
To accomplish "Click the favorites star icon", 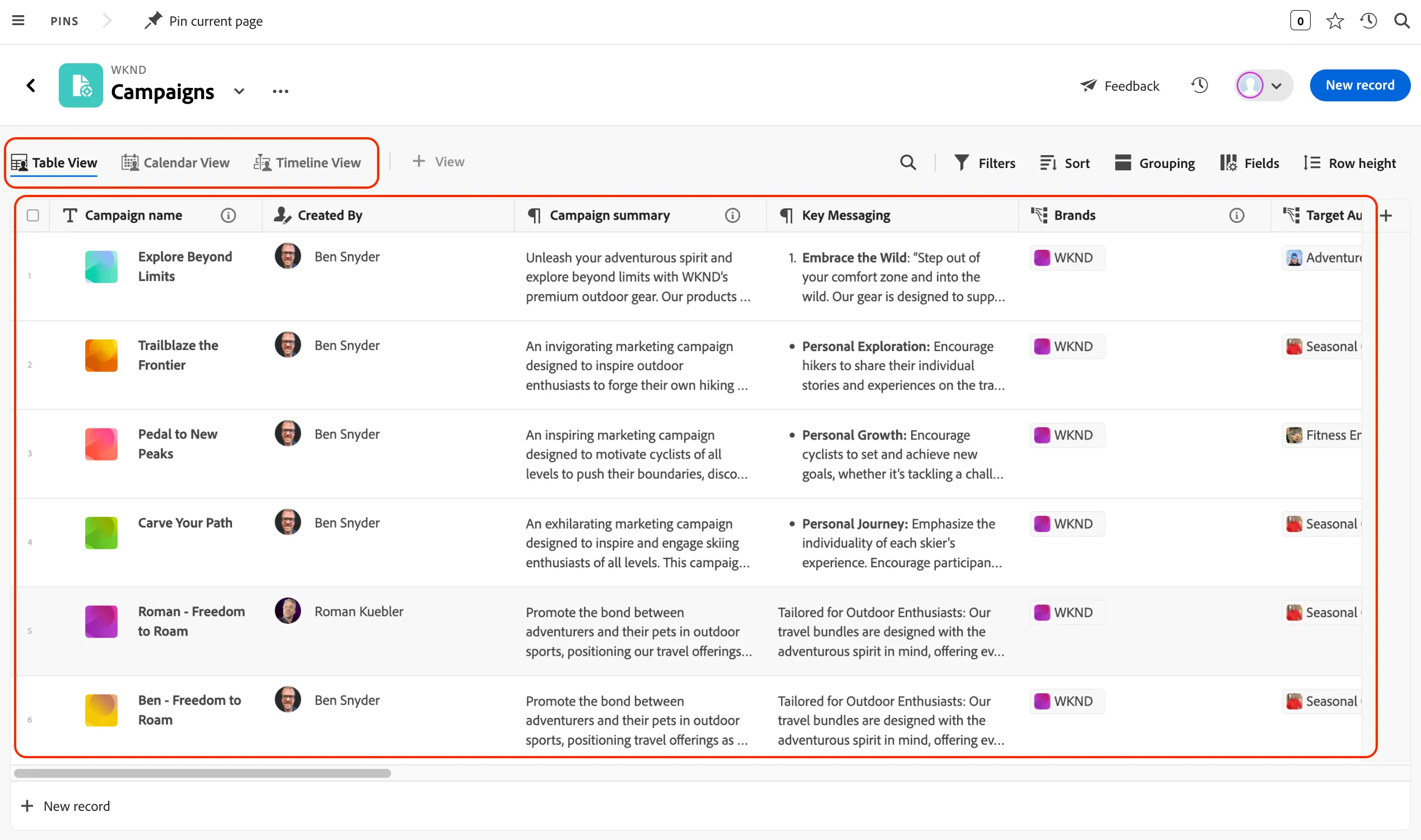I will (x=1335, y=21).
